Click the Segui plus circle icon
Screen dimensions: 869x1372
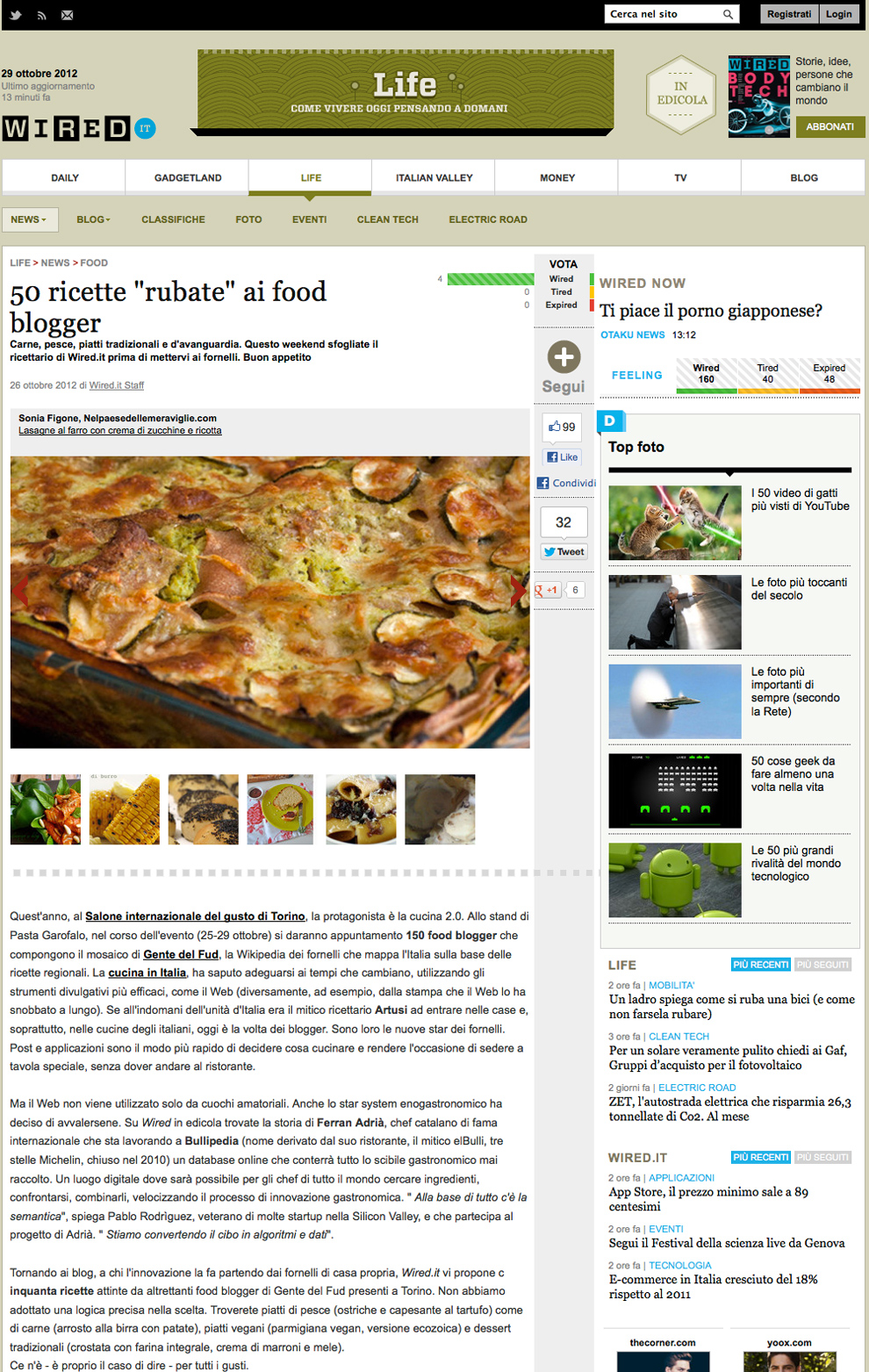pyautogui.click(x=564, y=356)
